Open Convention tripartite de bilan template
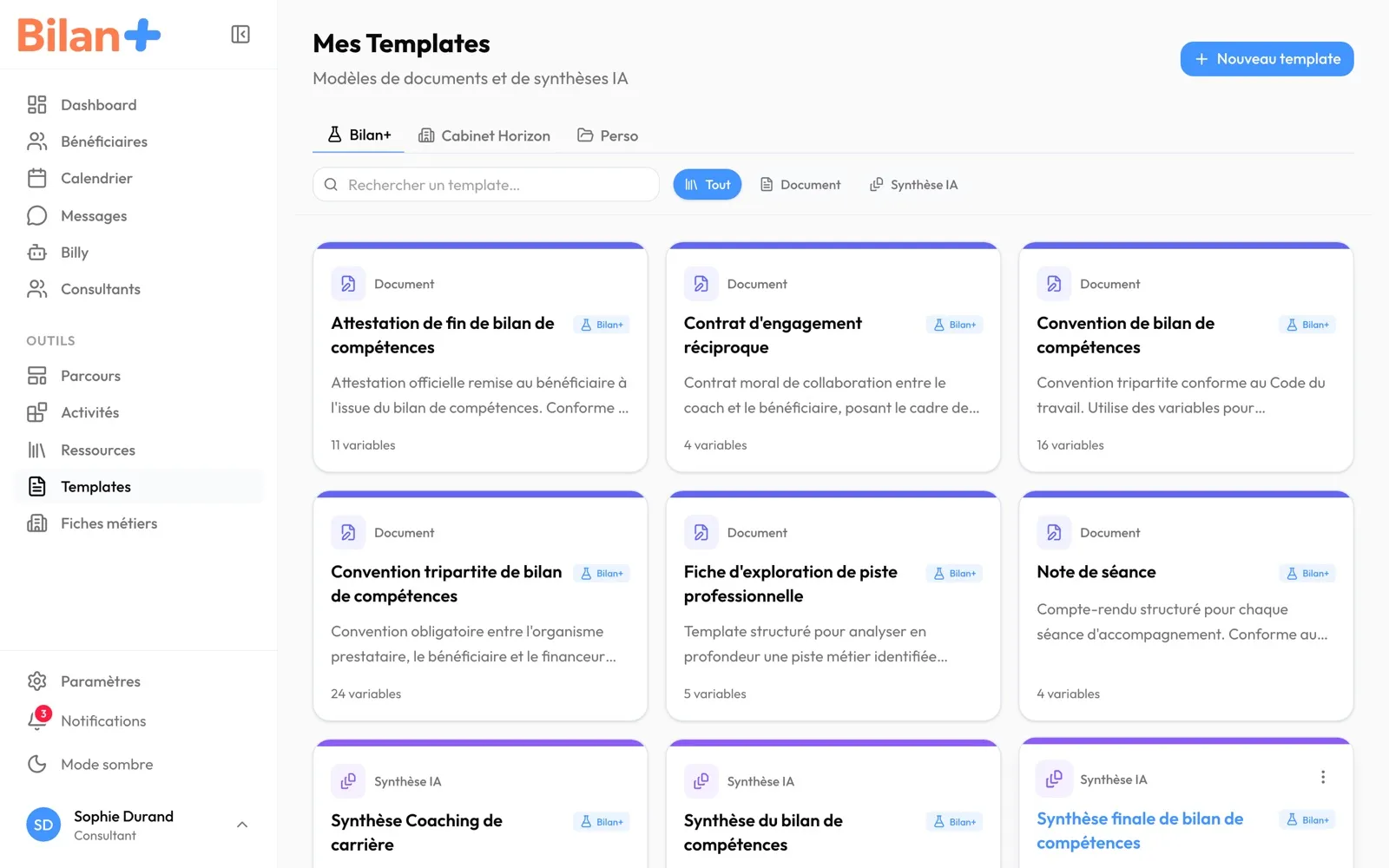 (x=480, y=606)
